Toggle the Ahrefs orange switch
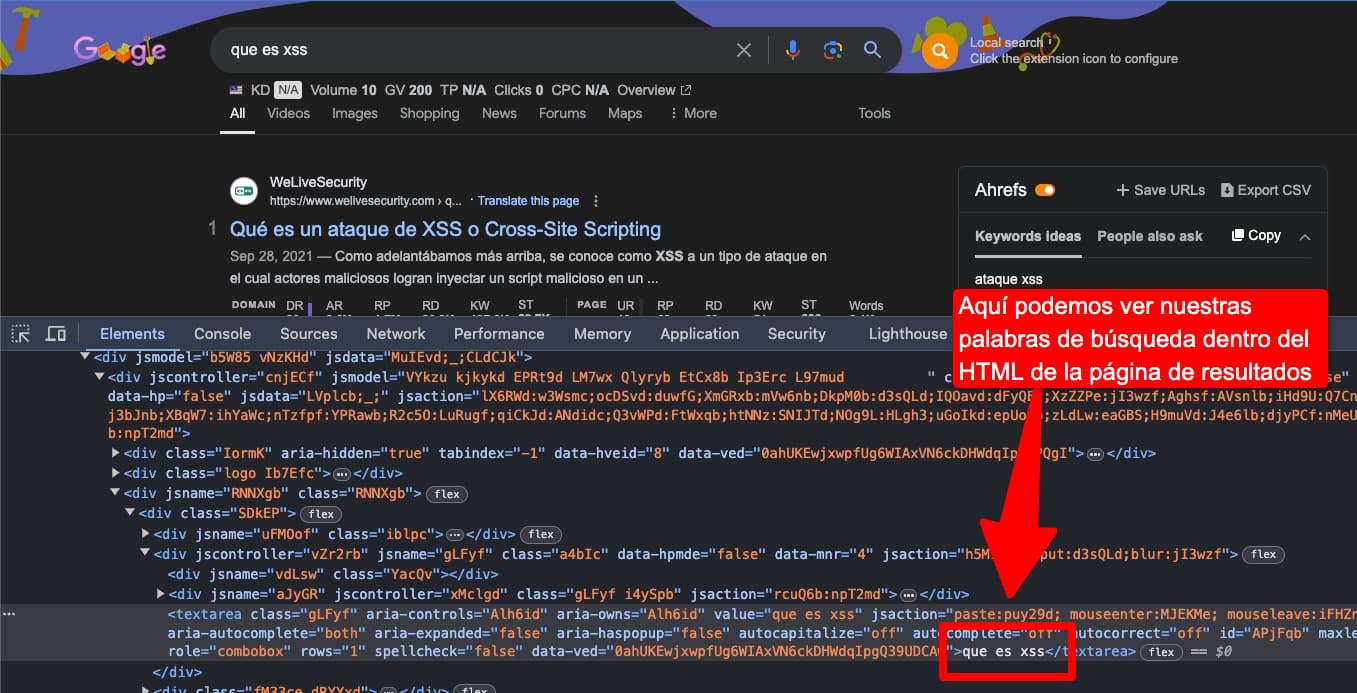1357x693 pixels. click(1045, 190)
